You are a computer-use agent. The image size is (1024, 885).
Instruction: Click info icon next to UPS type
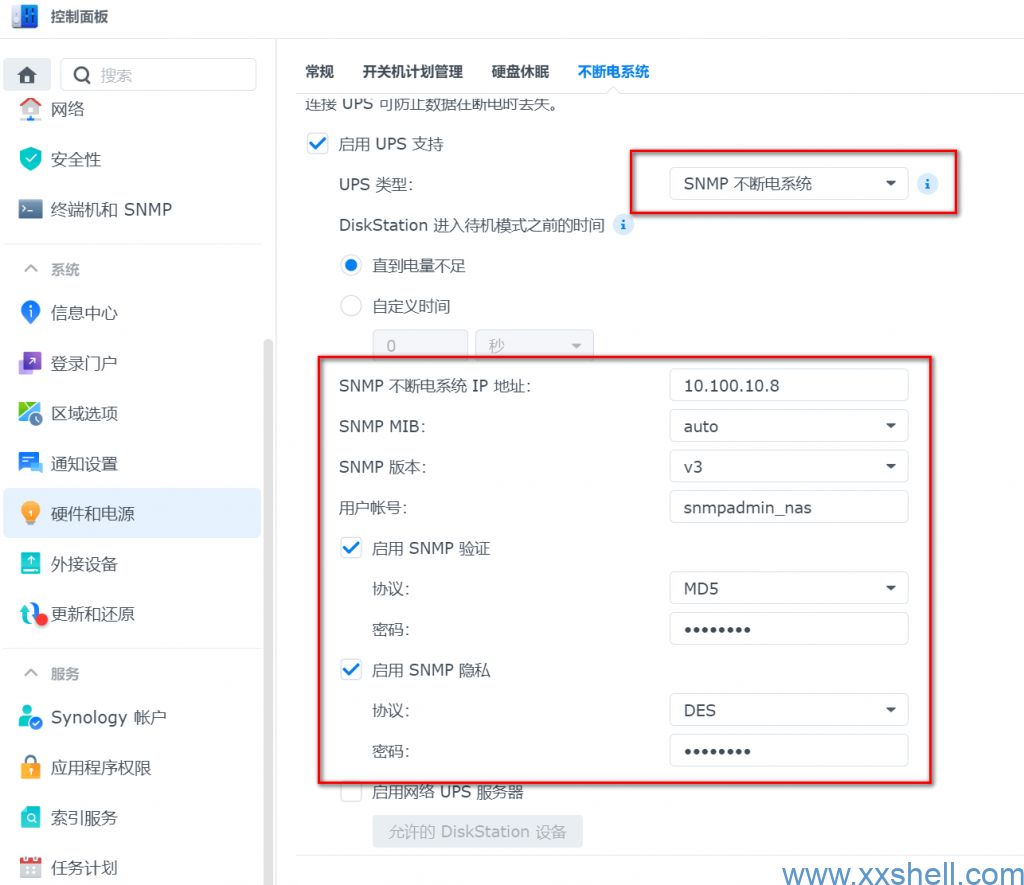click(x=927, y=184)
